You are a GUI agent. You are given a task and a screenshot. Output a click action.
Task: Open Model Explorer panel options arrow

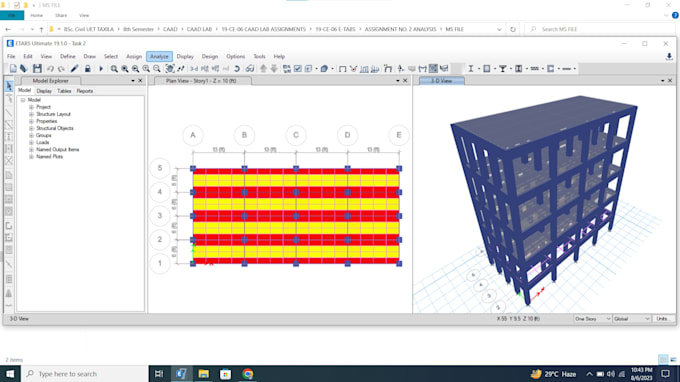click(x=133, y=81)
